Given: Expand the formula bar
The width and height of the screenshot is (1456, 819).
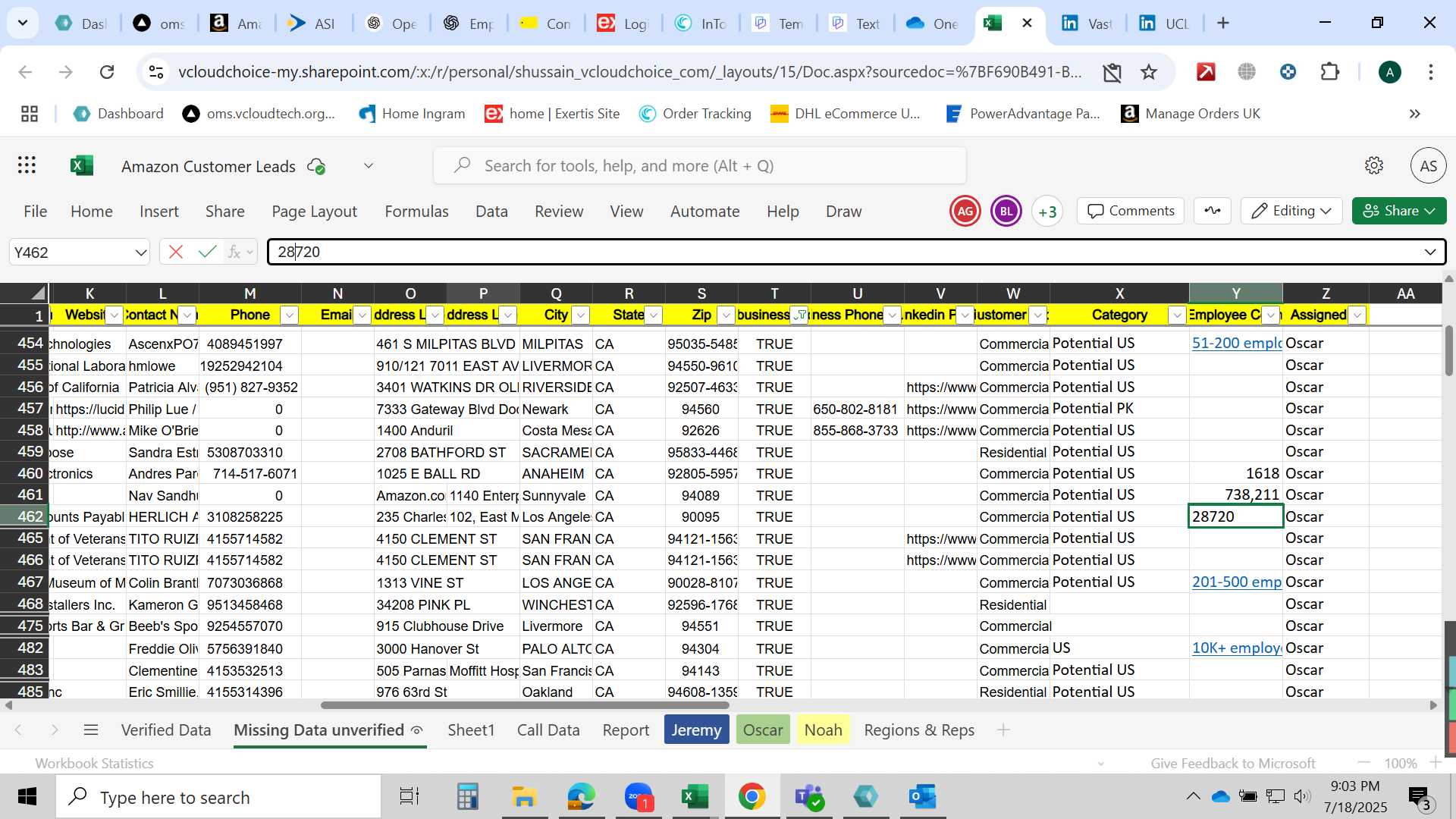Looking at the screenshot, I should click(x=1430, y=252).
